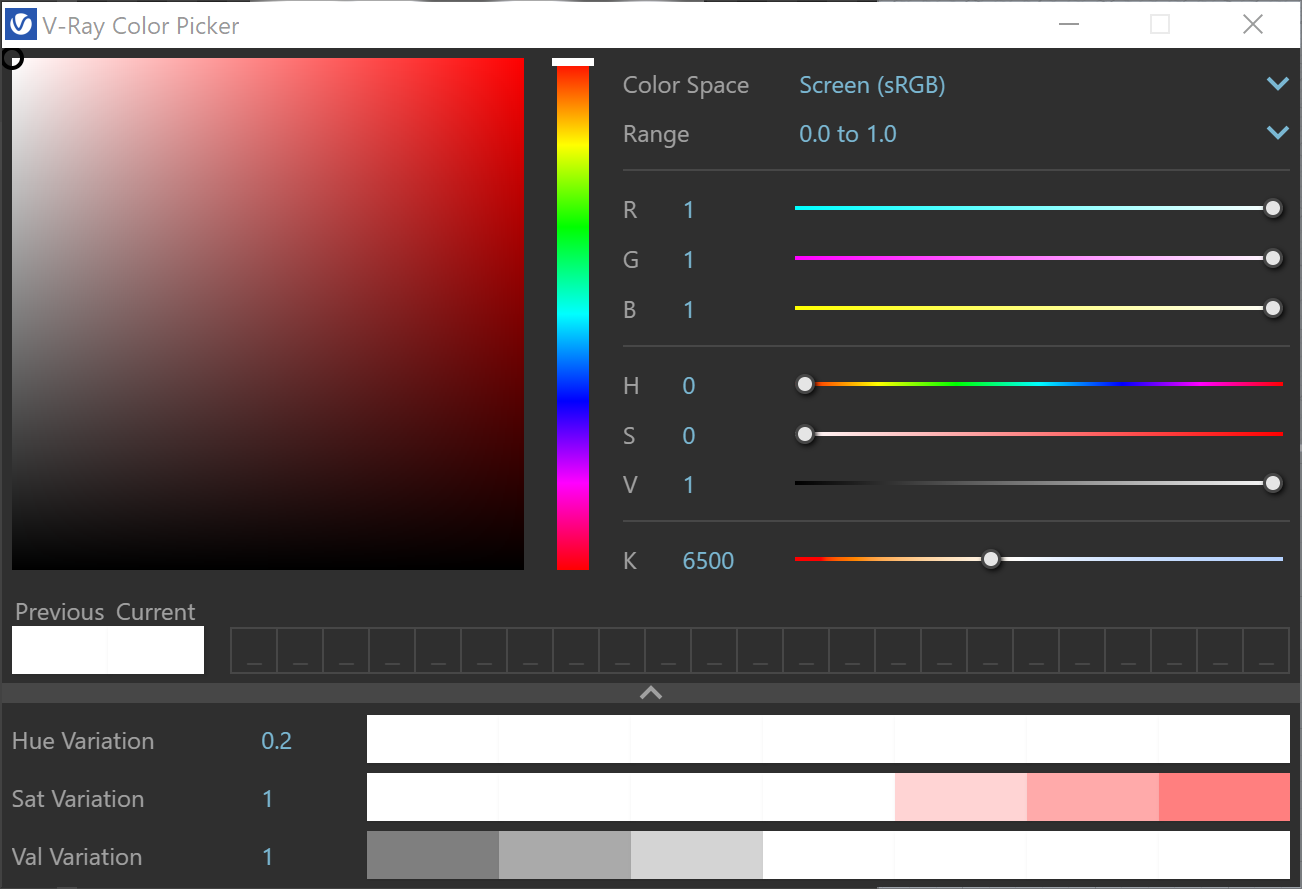Click the Val Variation value field
Screen dimensions: 1302x889
[x=268, y=857]
